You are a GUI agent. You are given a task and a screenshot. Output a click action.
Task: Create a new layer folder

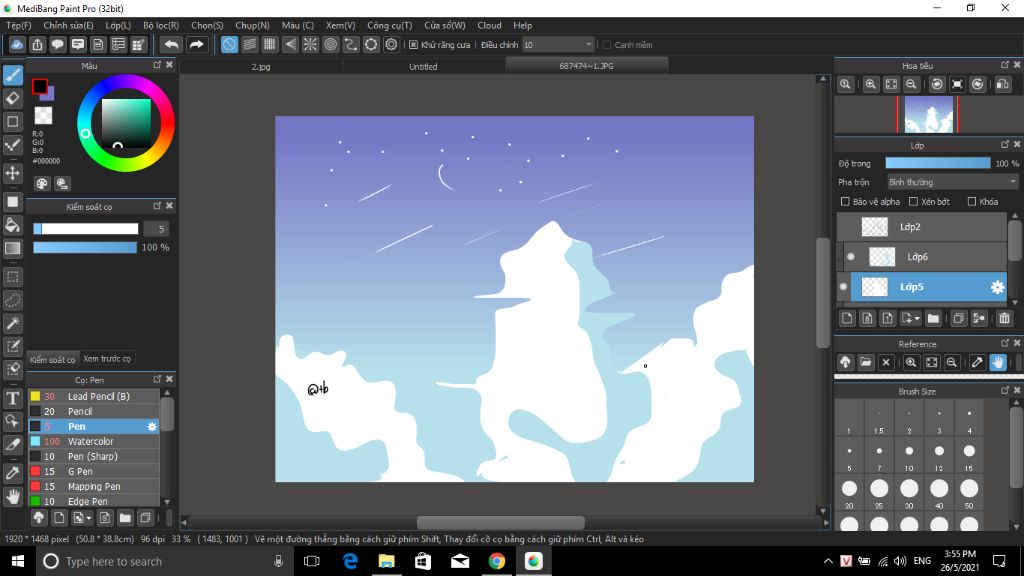coord(933,318)
